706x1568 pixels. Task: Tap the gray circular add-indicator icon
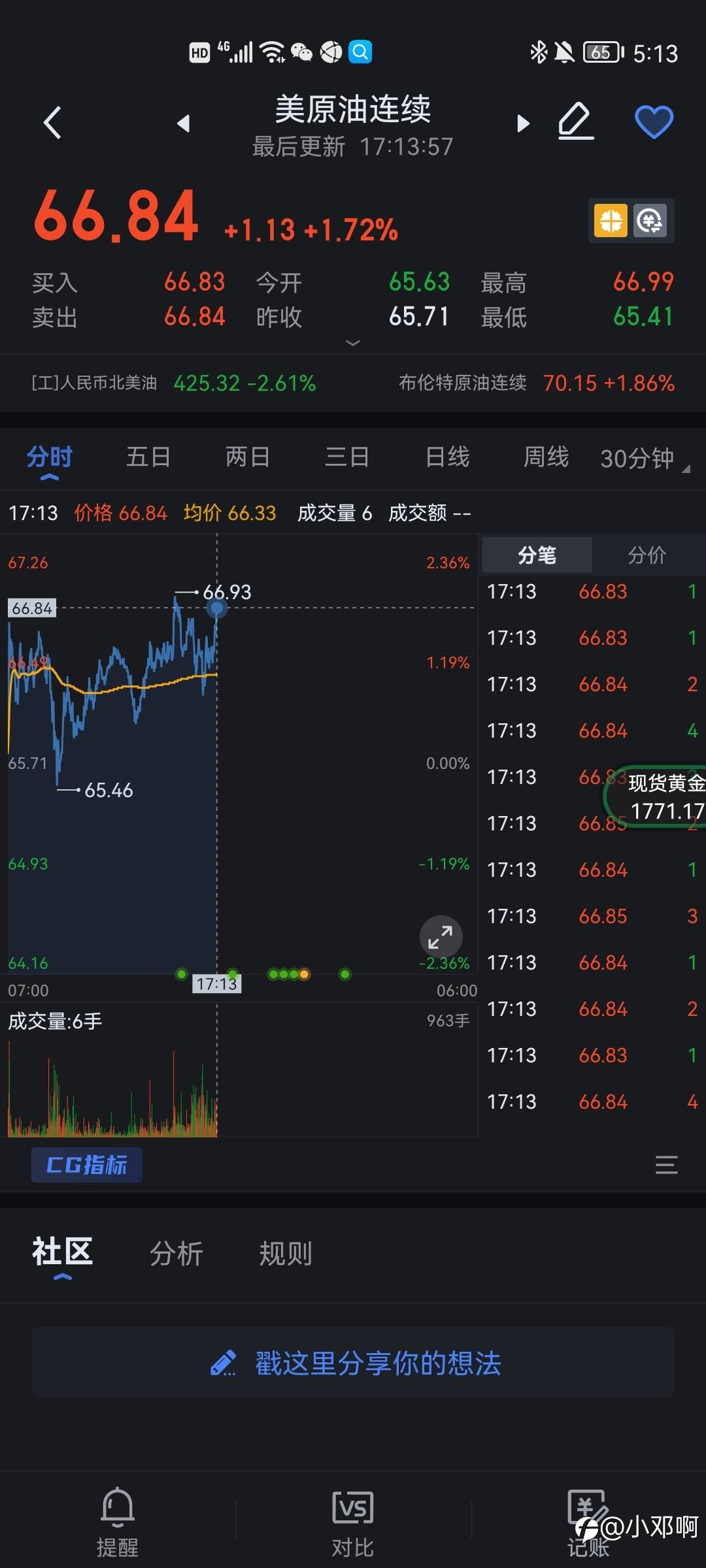tap(650, 220)
